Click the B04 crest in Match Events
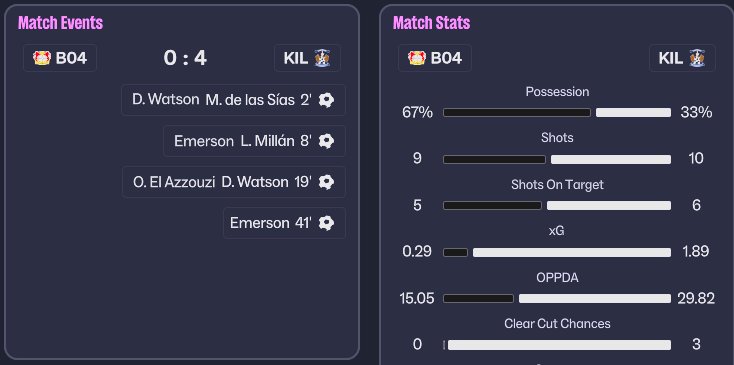This screenshot has width=734, height=365. (x=42, y=58)
